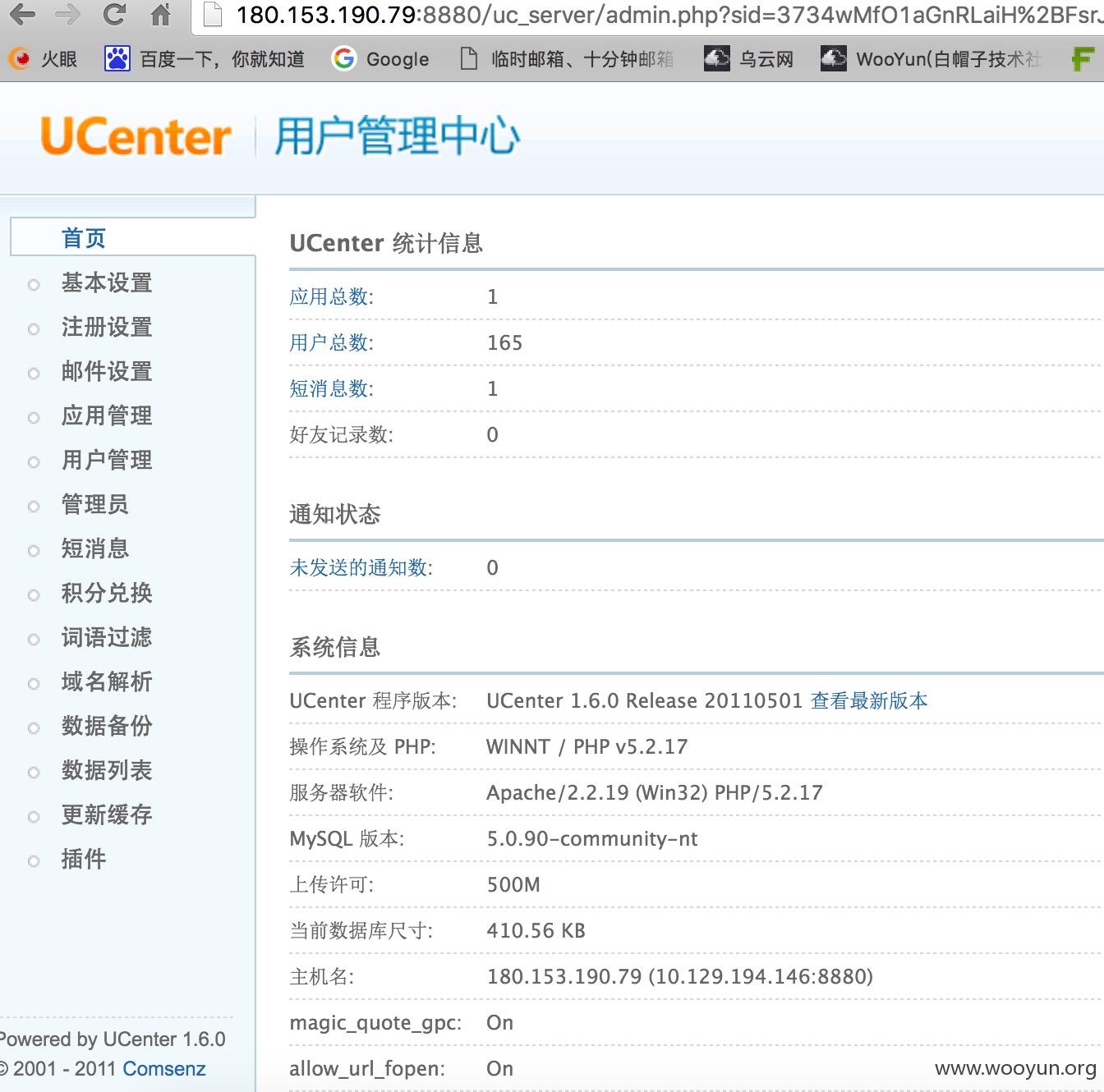
Task: Open the 临时邮箱 bookmark
Action: 567,58
